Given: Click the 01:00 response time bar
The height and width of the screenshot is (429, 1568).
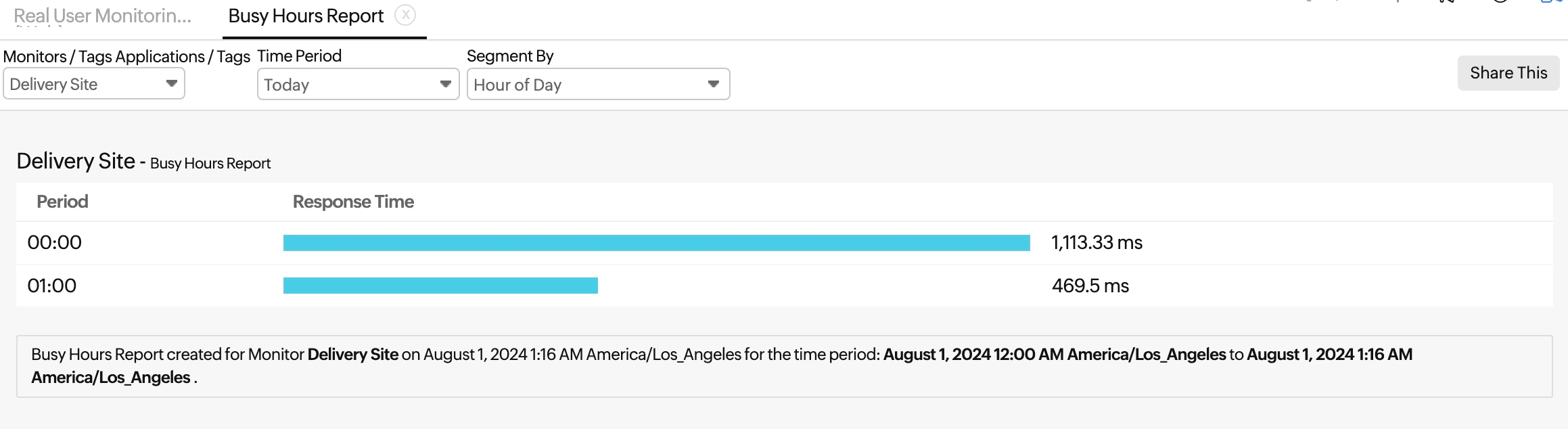Looking at the screenshot, I should tap(440, 286).
